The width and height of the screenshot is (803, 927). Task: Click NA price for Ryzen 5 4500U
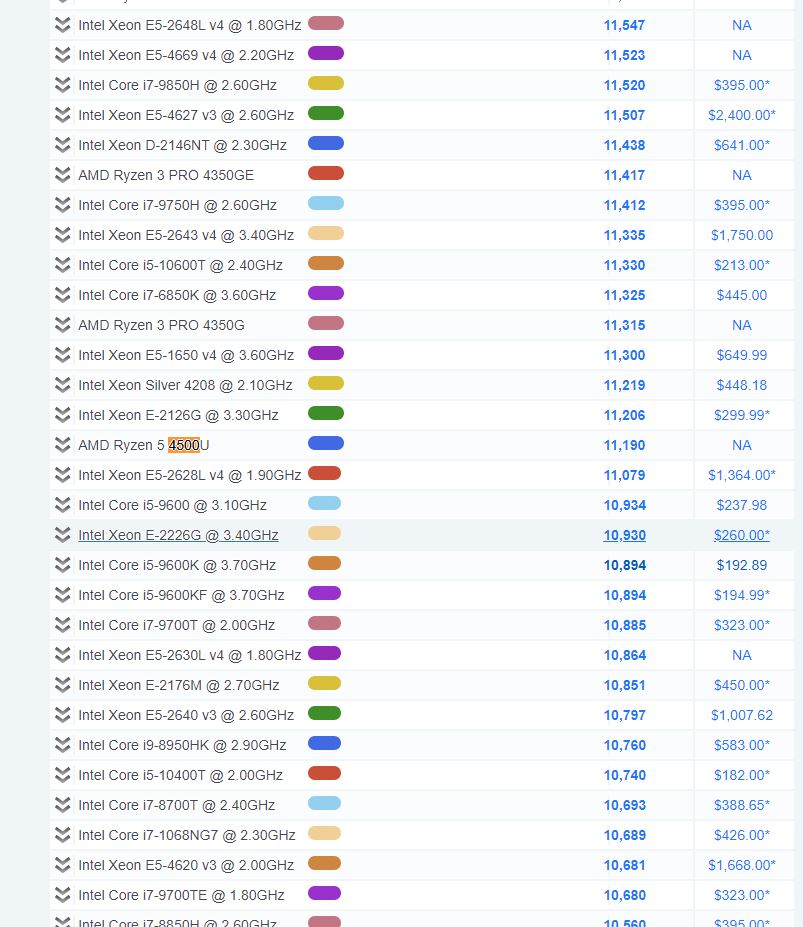coord(742,445)
